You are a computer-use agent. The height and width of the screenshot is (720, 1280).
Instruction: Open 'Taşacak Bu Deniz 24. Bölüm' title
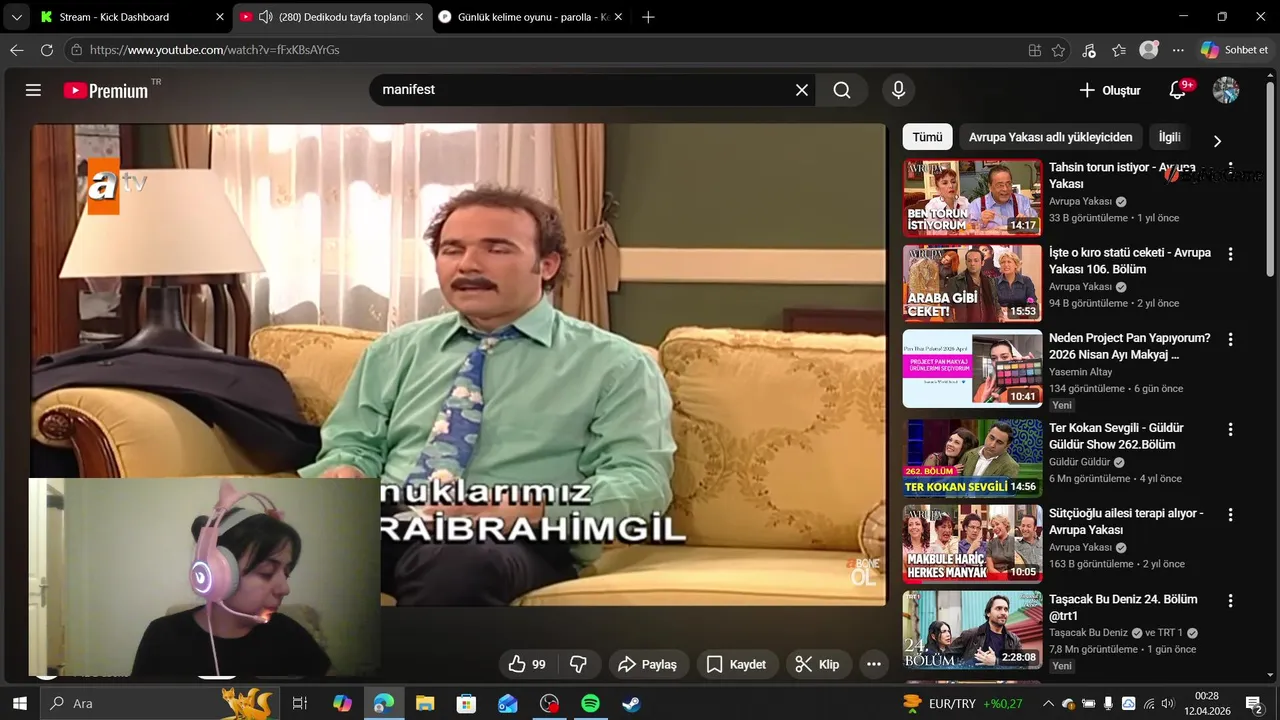coord(1123,607)
